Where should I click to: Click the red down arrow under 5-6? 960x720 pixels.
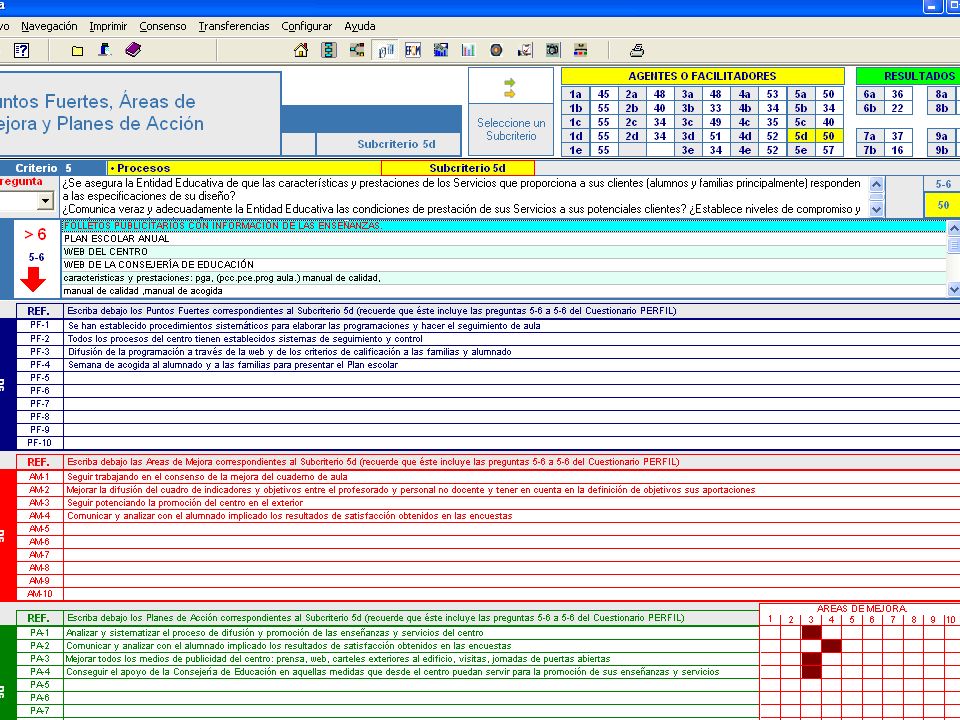[33, 279]
